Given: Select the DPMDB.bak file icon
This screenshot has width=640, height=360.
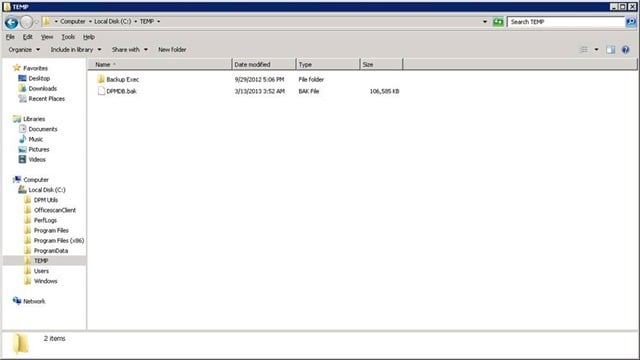Looking at the screenshot, I should coord(101,91).
